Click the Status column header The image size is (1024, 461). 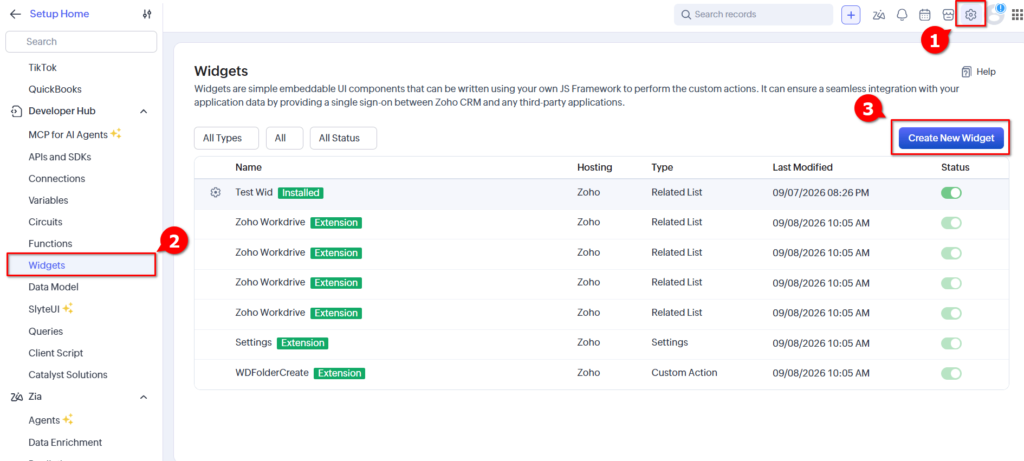955,167
